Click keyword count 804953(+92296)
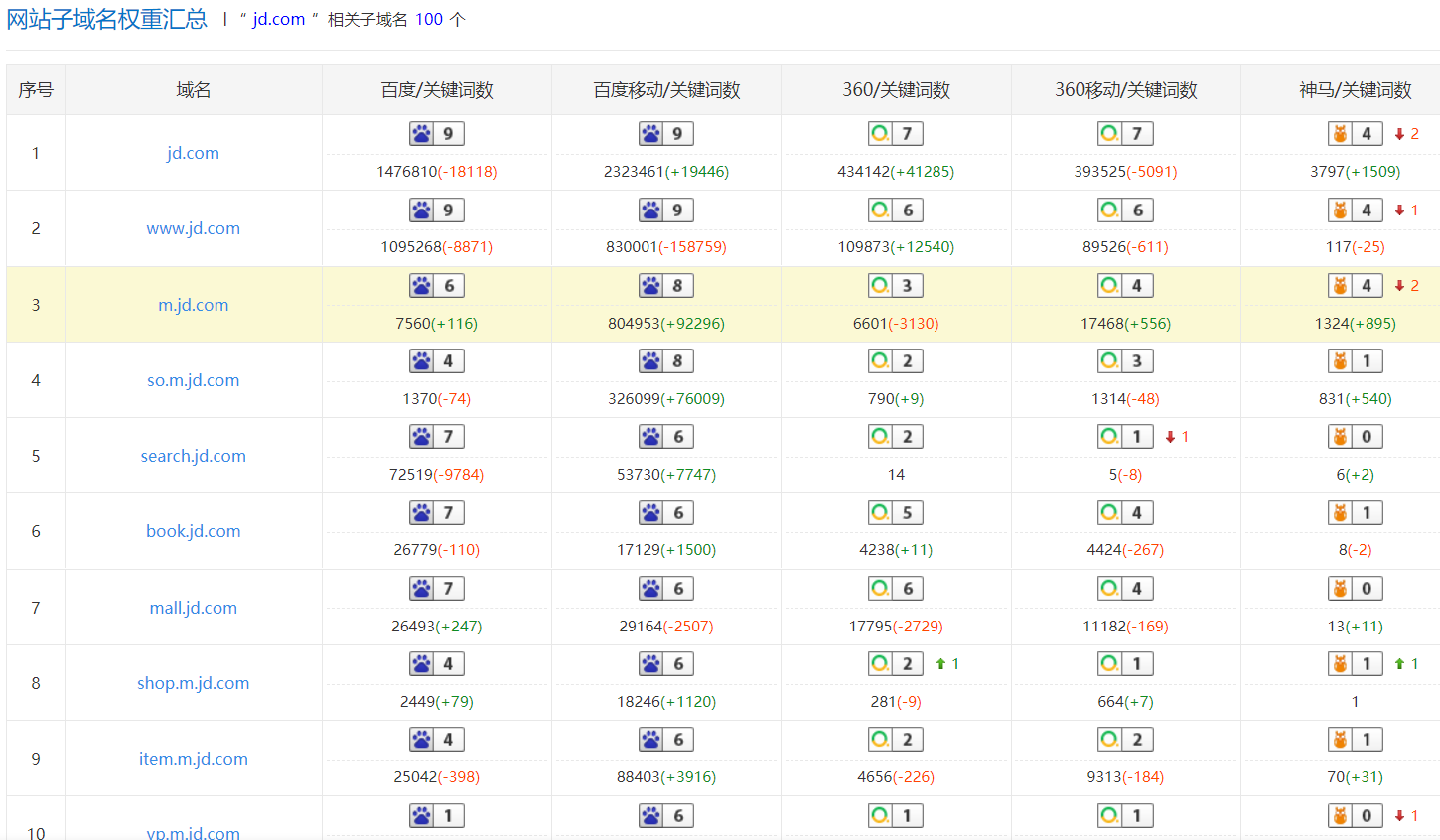Image resolution: width=1440 pixels, height=840 pixels. point(666,324)
